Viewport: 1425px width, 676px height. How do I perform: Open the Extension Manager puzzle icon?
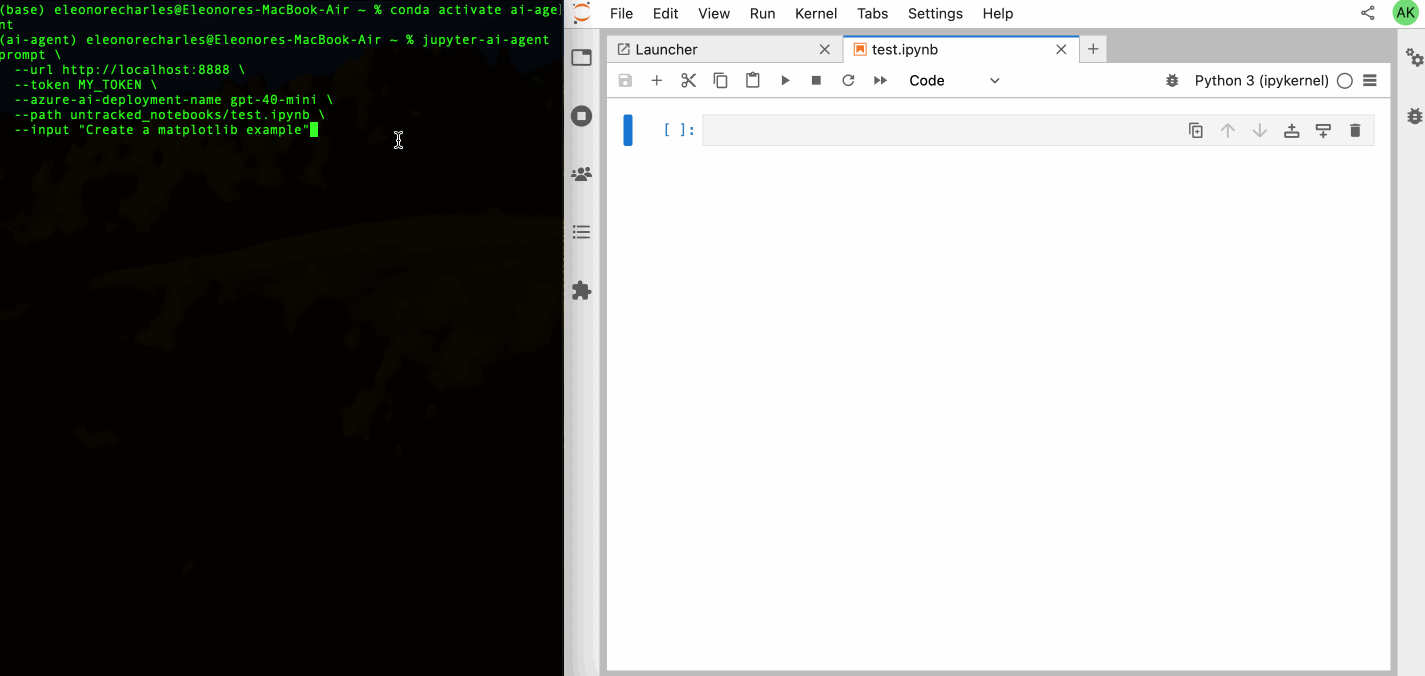[581, 291]
